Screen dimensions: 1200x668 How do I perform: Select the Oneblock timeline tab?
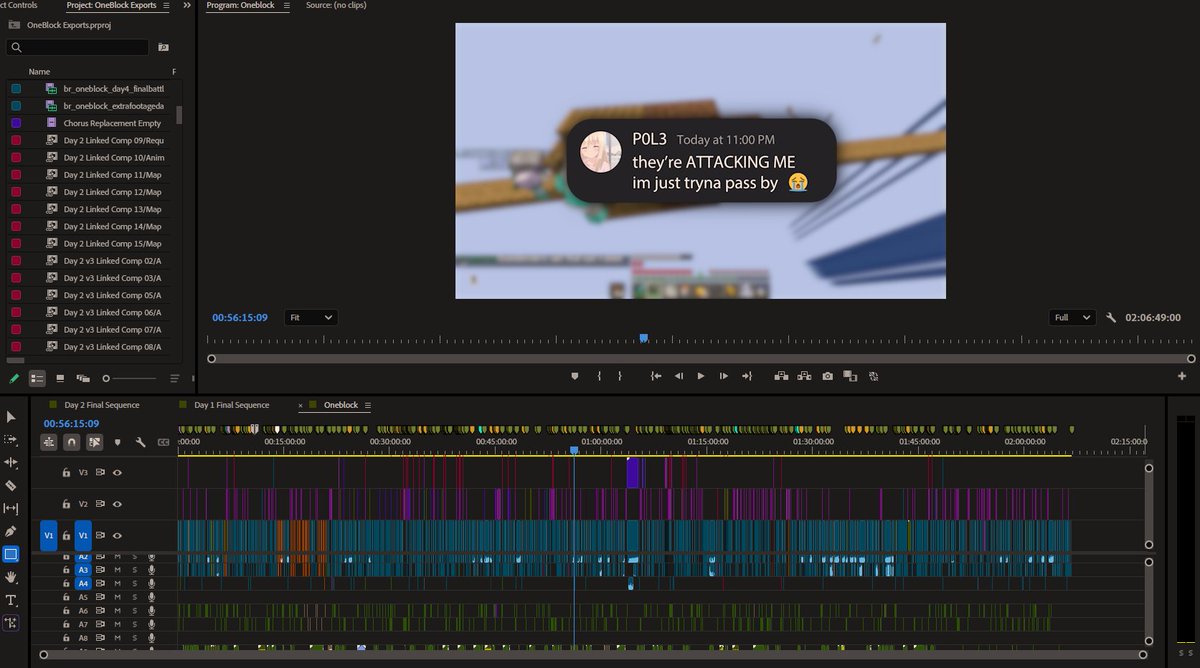340,405
